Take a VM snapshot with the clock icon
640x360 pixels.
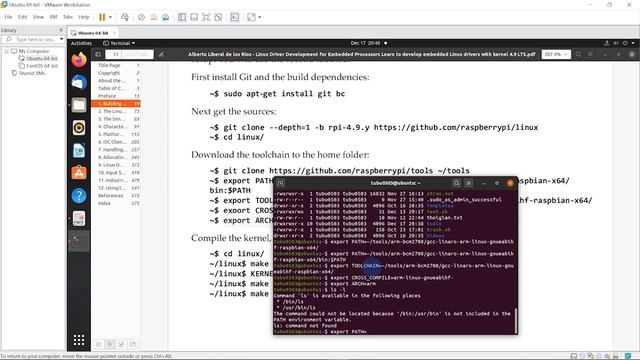[141, 17]
